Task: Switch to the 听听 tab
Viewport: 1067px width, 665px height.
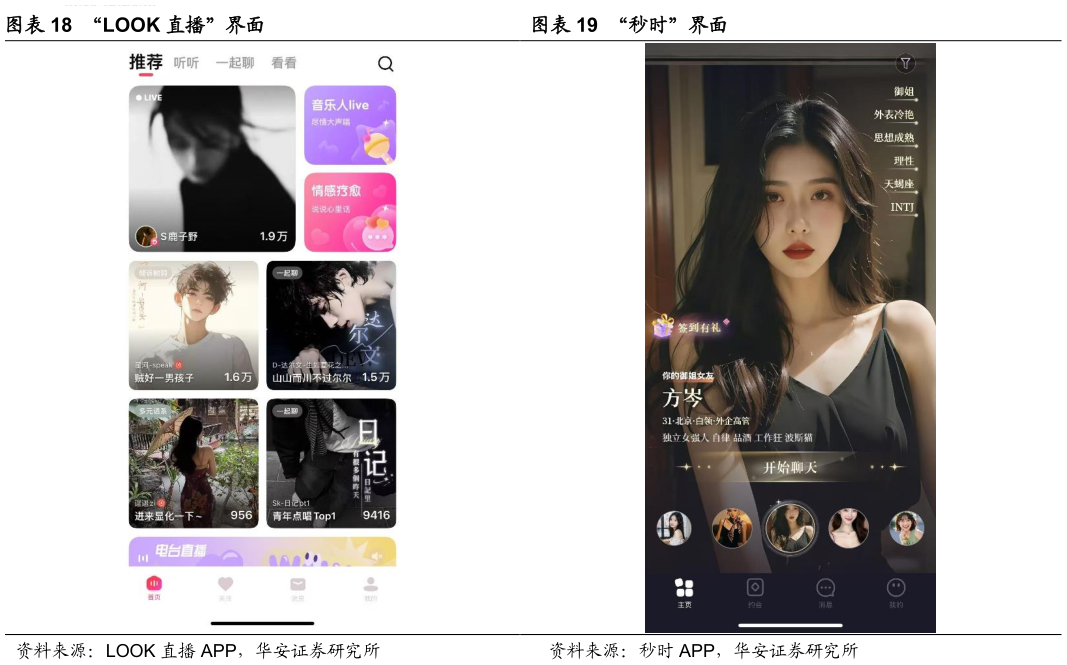Action: click(186, 63)
